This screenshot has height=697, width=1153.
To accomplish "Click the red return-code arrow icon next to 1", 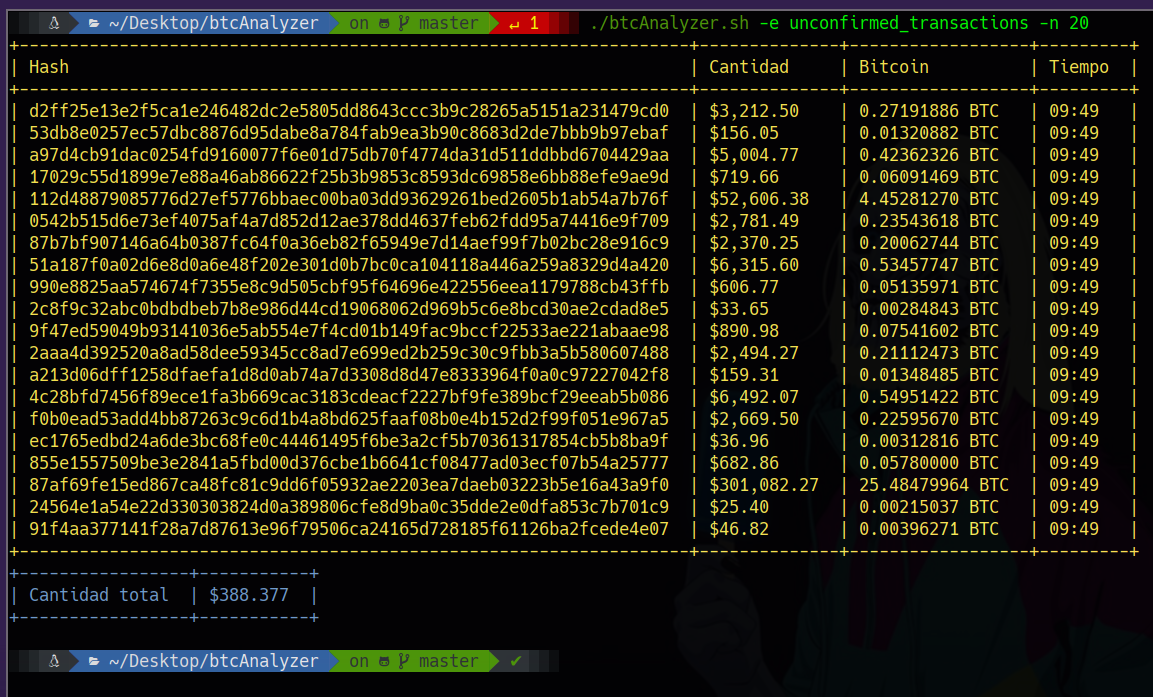I will [514, 24].
